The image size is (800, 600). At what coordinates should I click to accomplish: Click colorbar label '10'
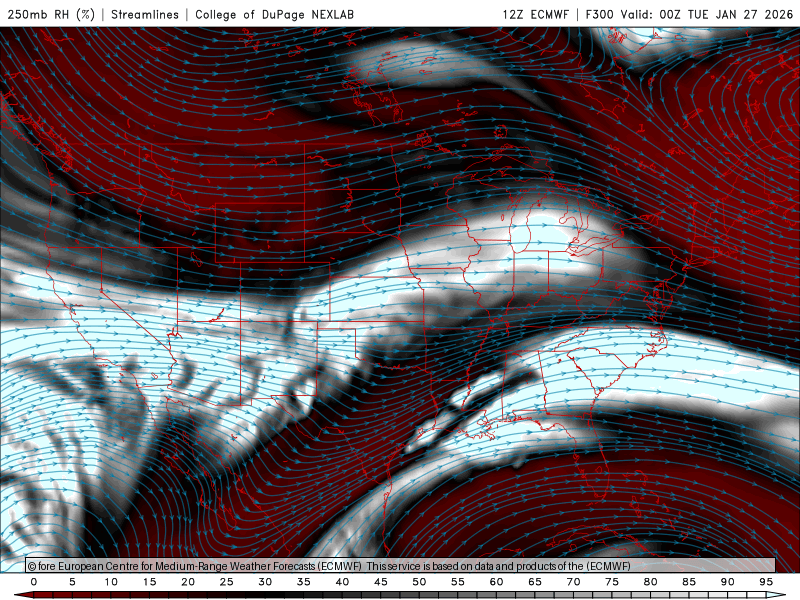[x=111, y=582]
